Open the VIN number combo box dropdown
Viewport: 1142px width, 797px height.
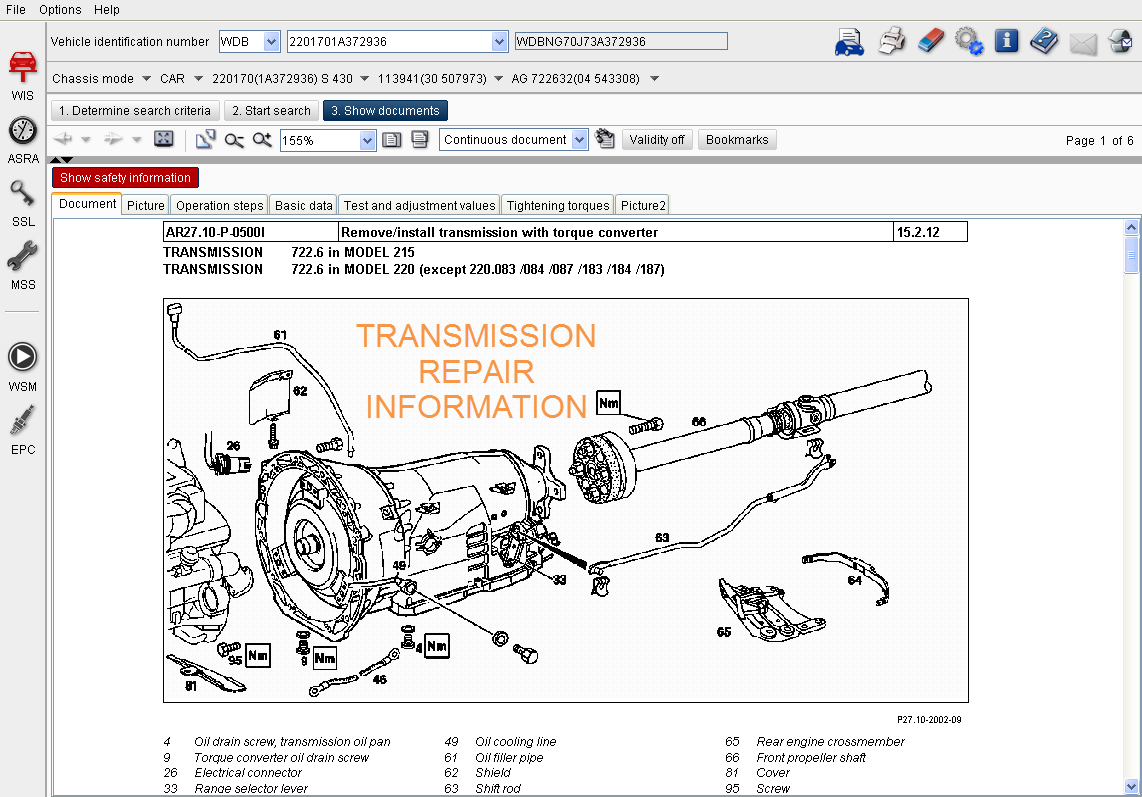[499, 42]
